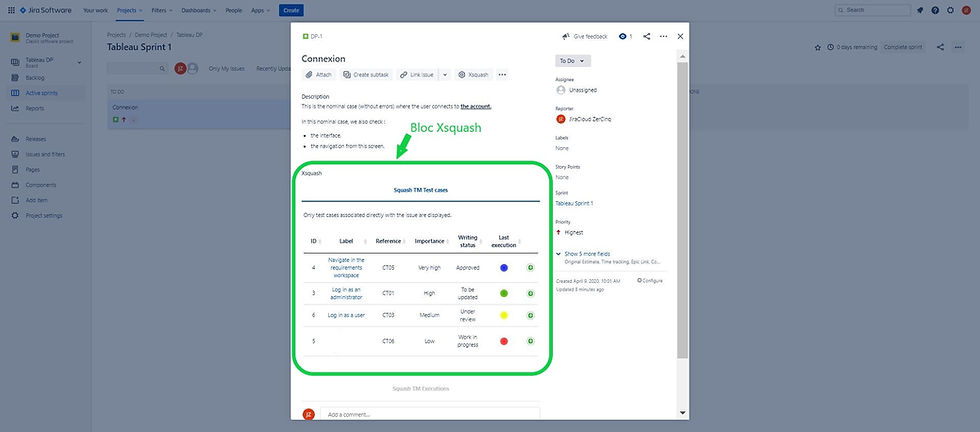Viewport: 980px width, 432px height.
Task: Open the Jira app switcher grid
Action: (11, 11)
